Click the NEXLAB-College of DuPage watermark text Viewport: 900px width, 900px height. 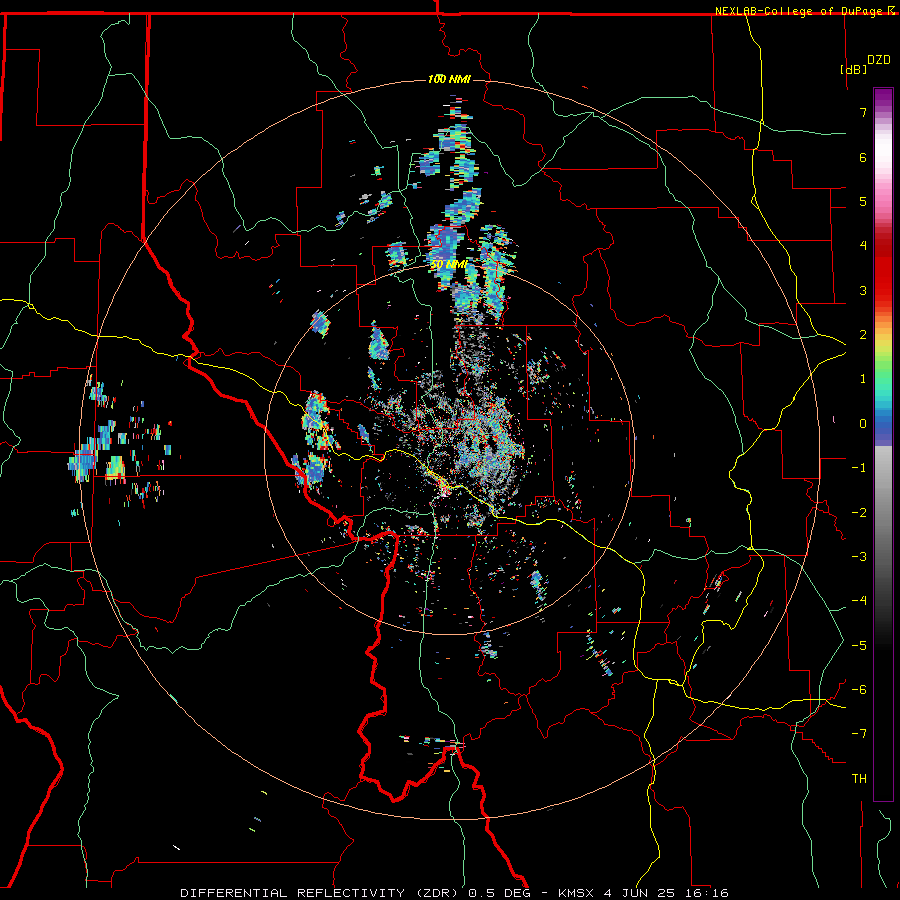tap(798, 11)
